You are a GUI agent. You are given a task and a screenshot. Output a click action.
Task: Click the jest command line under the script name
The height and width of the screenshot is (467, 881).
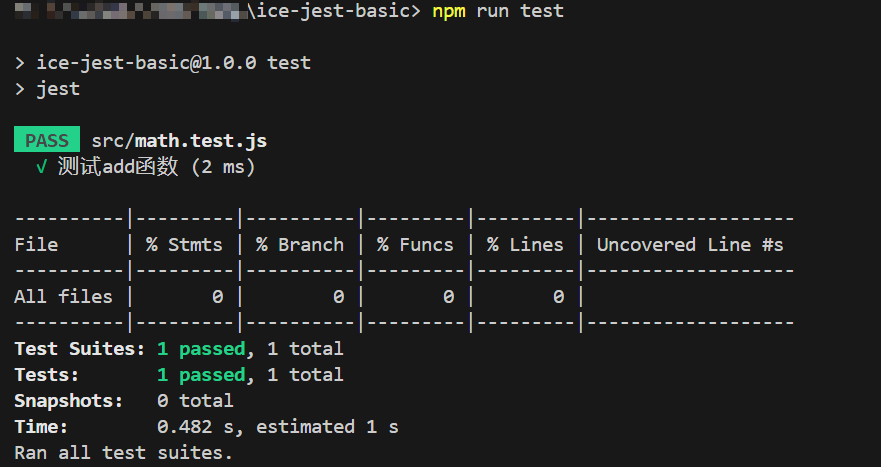point(58,89)
